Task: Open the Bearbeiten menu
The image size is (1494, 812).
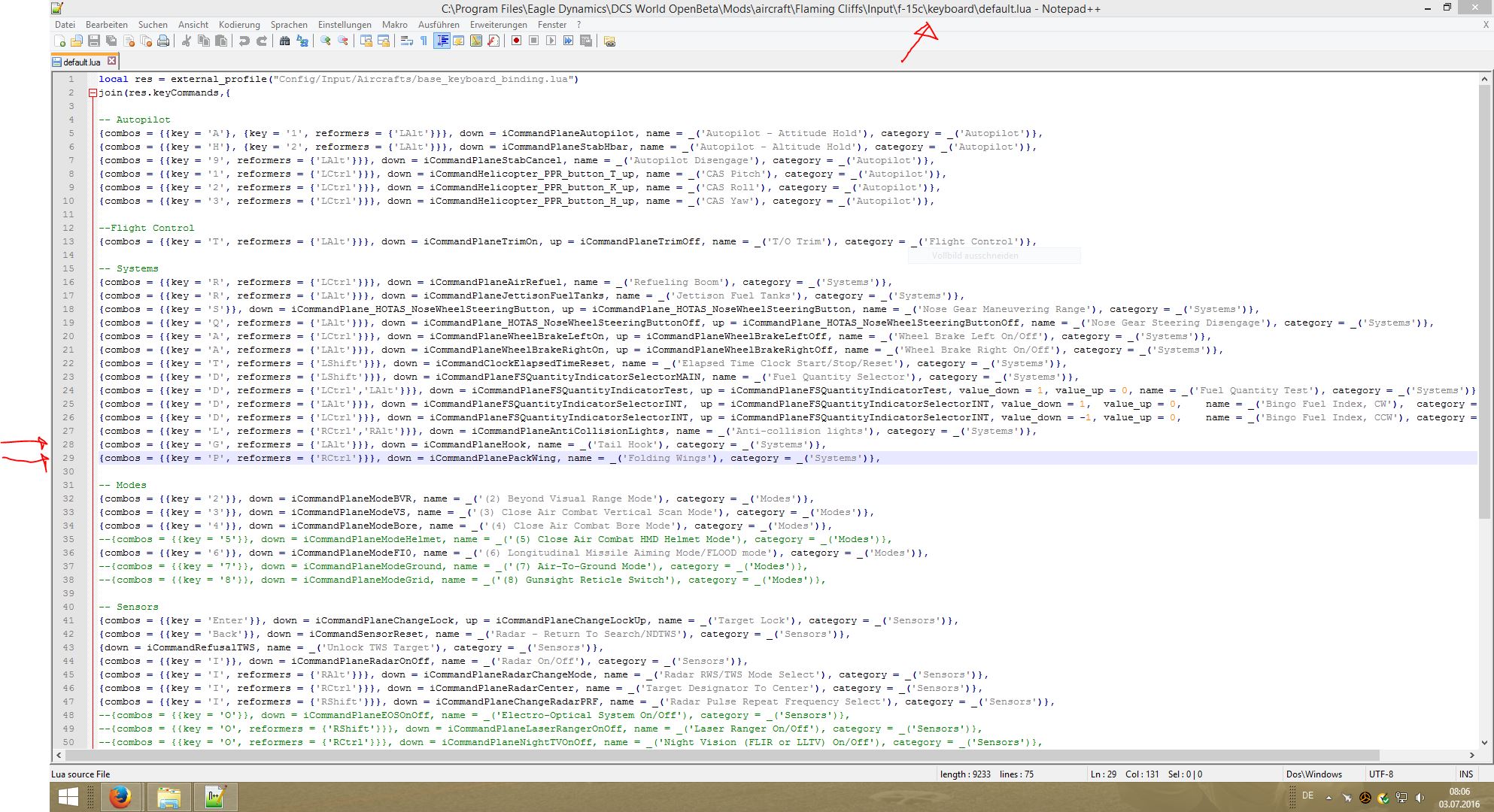Action: 107,25
